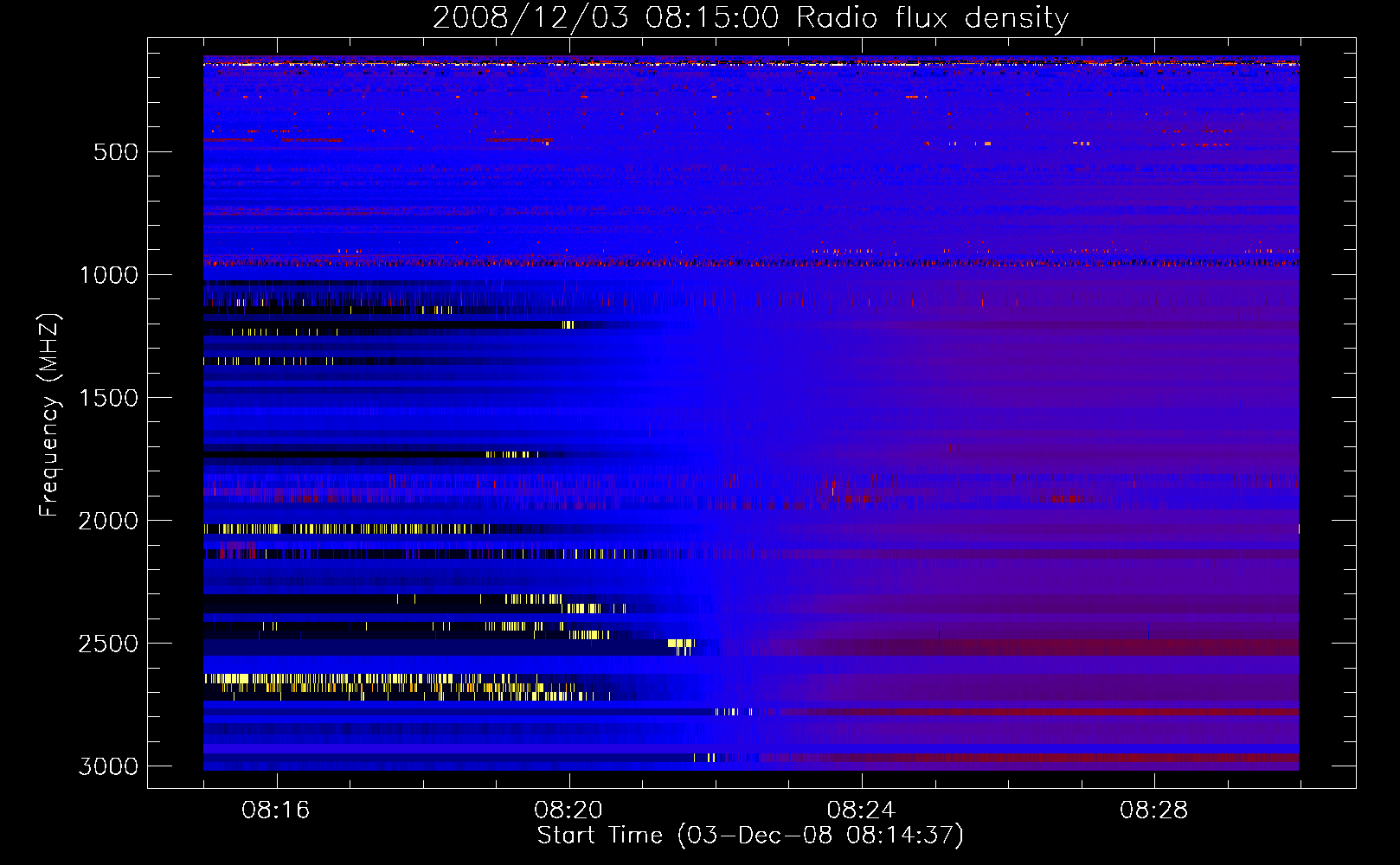The image size is (1400, 865).
Task: Select the 1500 frequency tick label
Action: click(x=108, y=398)
